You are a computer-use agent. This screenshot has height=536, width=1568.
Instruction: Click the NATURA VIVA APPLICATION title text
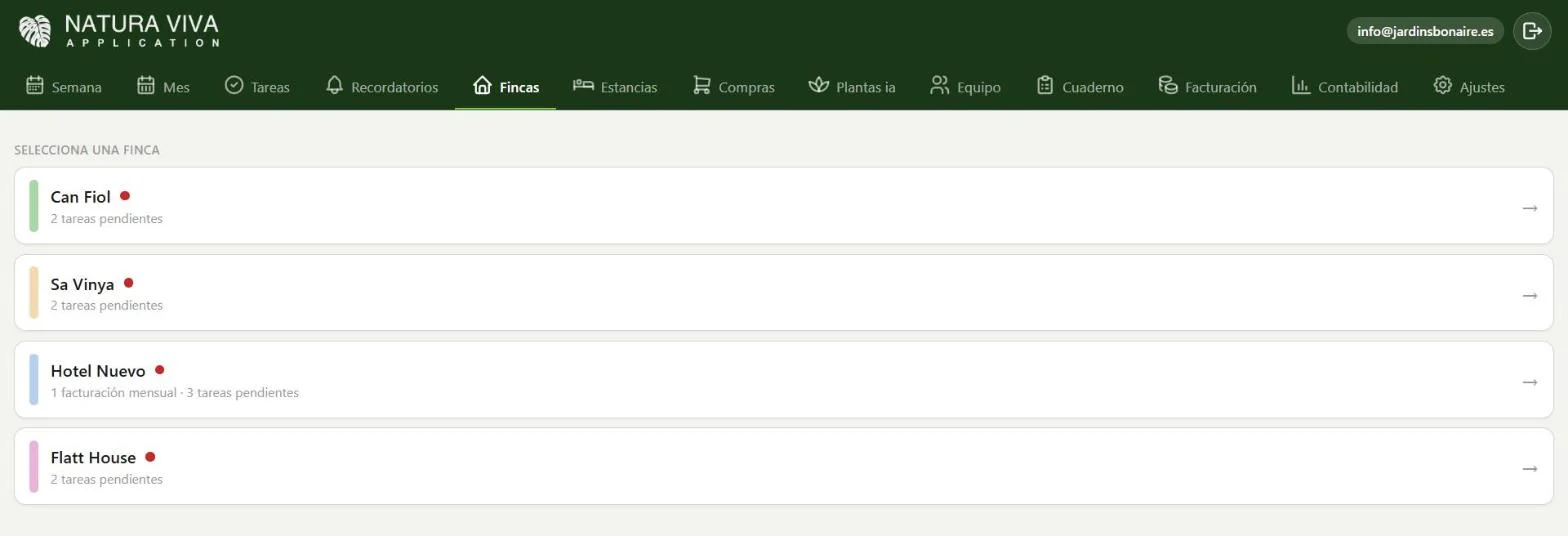(142, 31)
